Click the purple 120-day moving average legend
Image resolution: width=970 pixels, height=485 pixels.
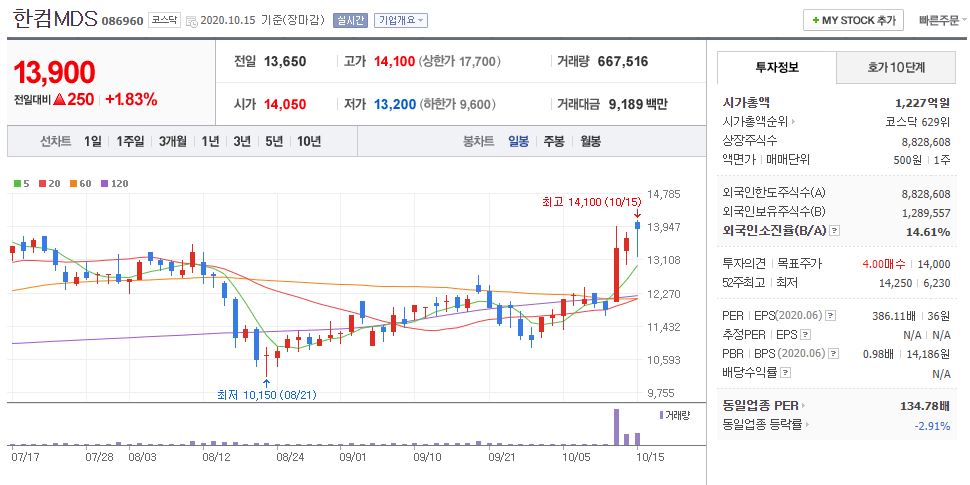point(114,183)
